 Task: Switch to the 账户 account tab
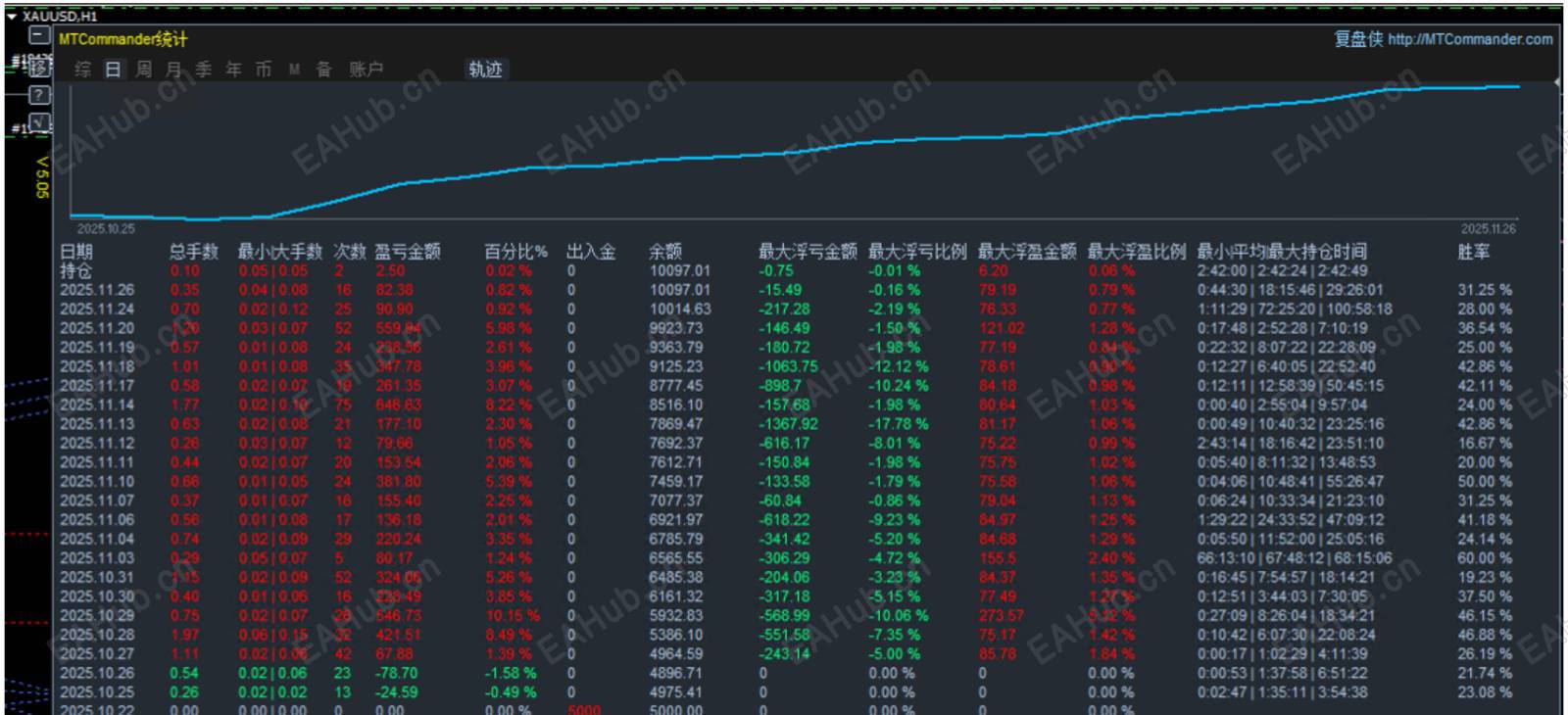click(367, 70)
